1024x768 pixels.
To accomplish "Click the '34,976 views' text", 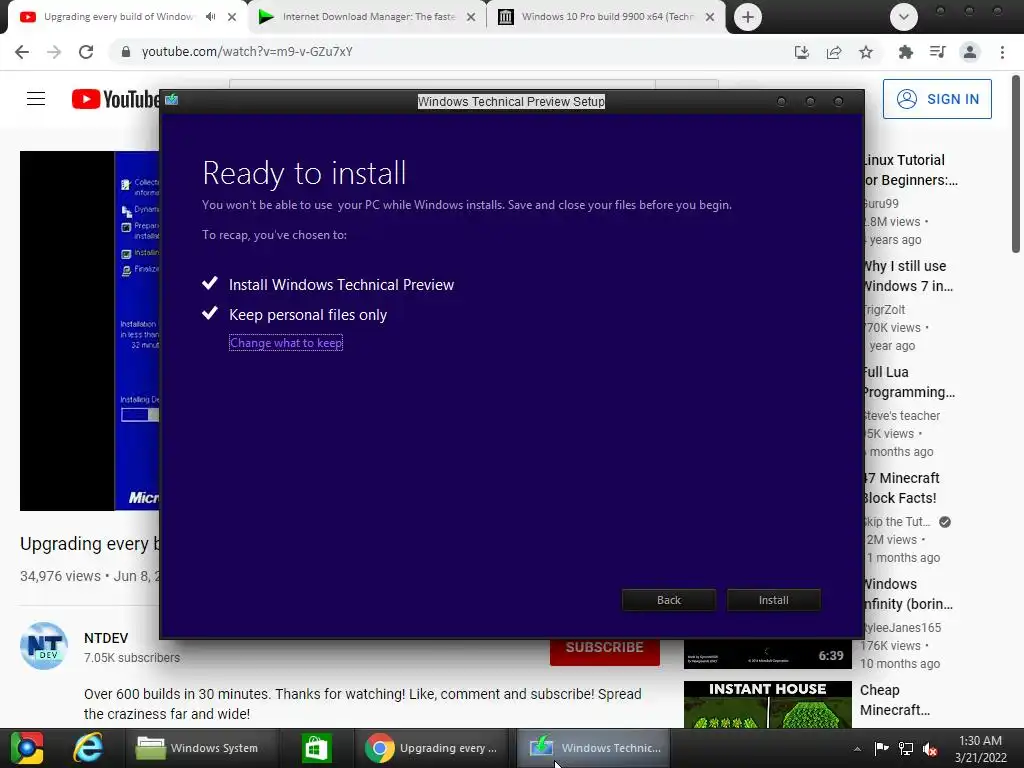I will 60,576.
